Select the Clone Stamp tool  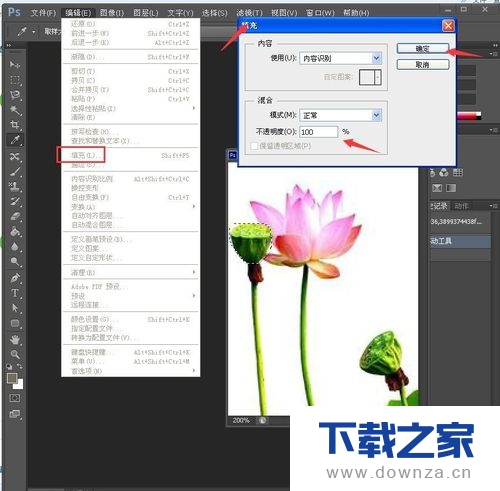pyautogui.click(x=15, y=187)
